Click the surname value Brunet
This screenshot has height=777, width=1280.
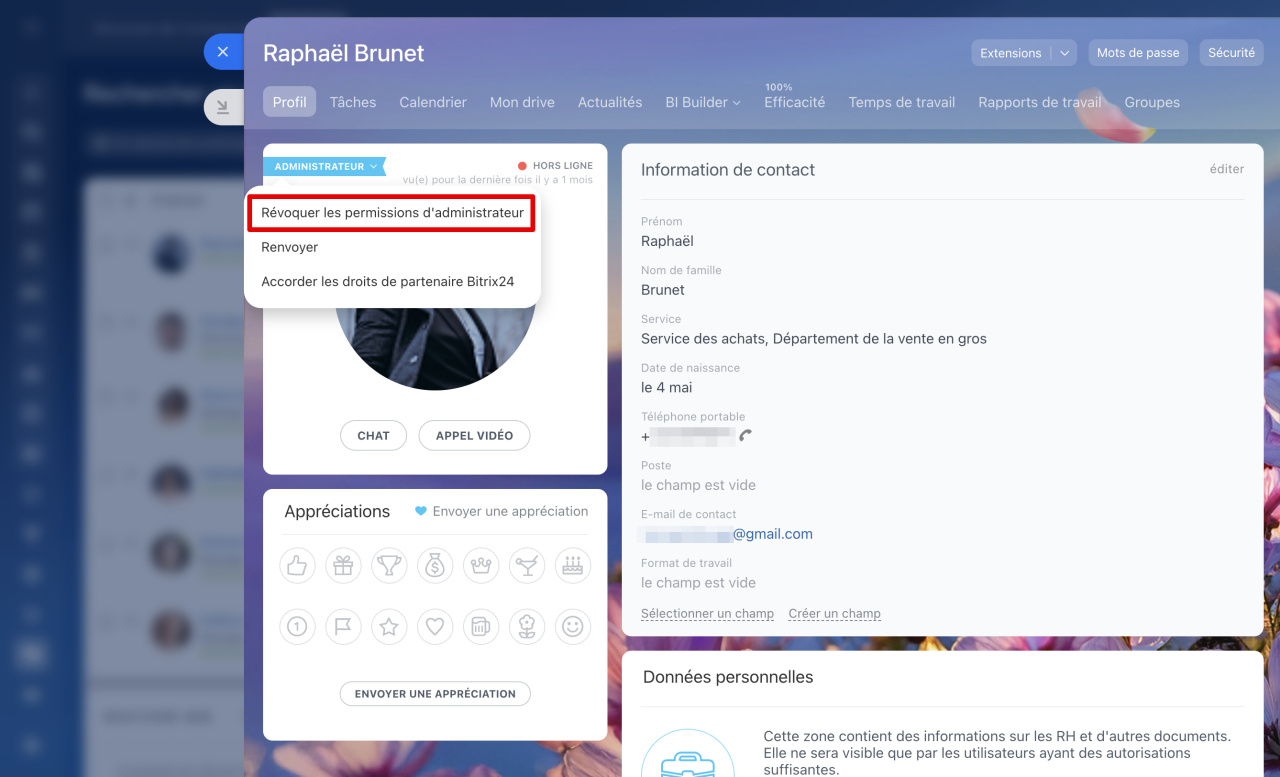click(663, 290)
